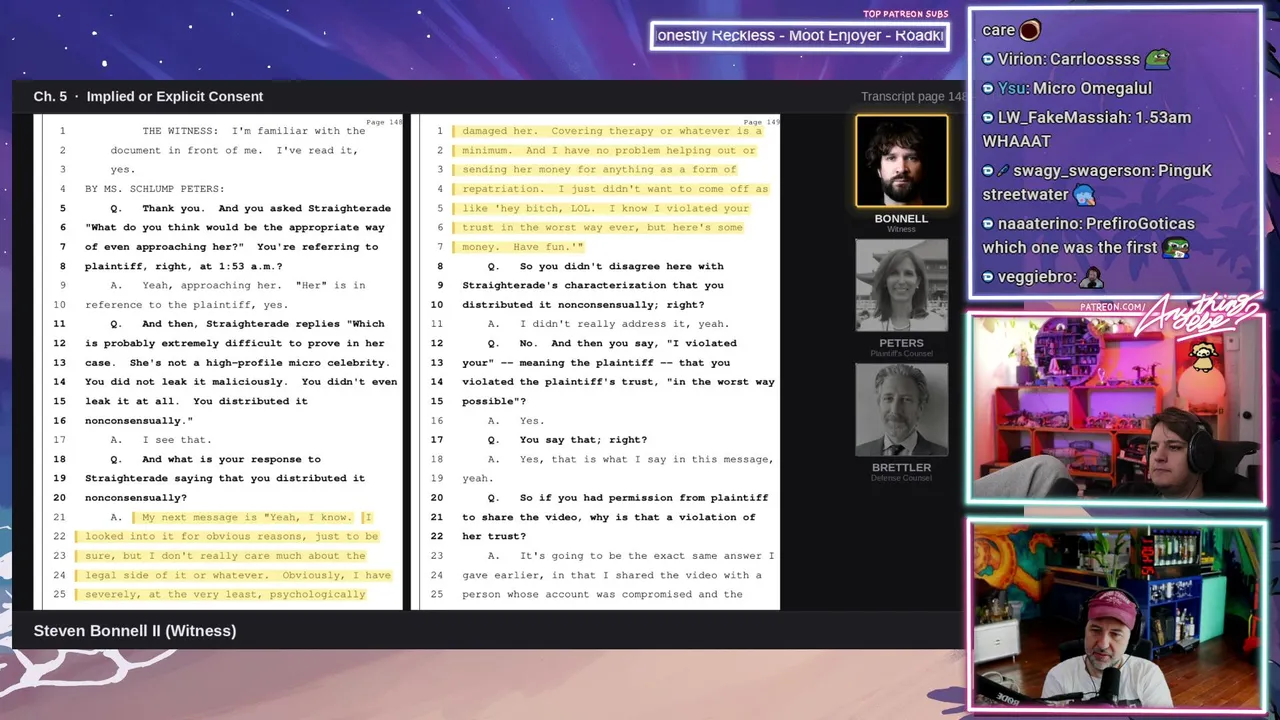Screen dimensions: 1280x720
Task: Click the chat badge before naaaterino
Action: pos(988,224)
